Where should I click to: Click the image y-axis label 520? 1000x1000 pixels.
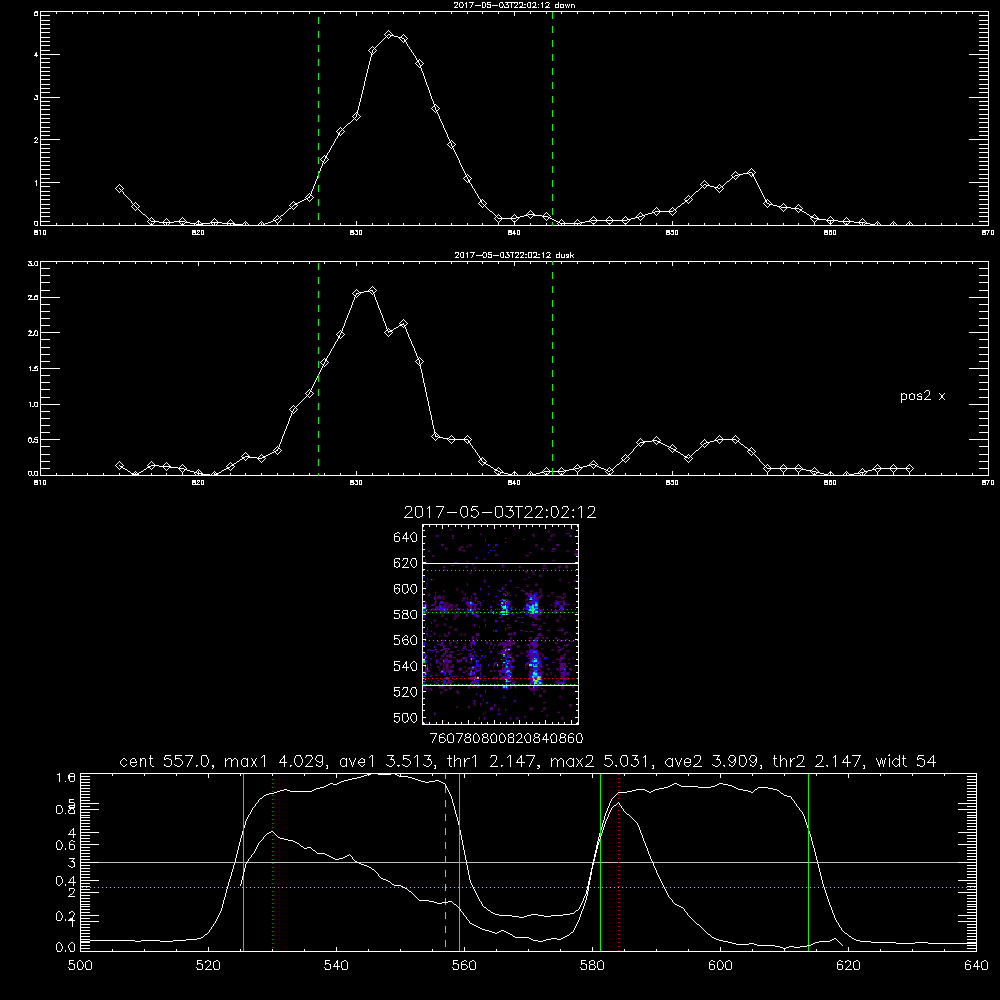(405, 692)
